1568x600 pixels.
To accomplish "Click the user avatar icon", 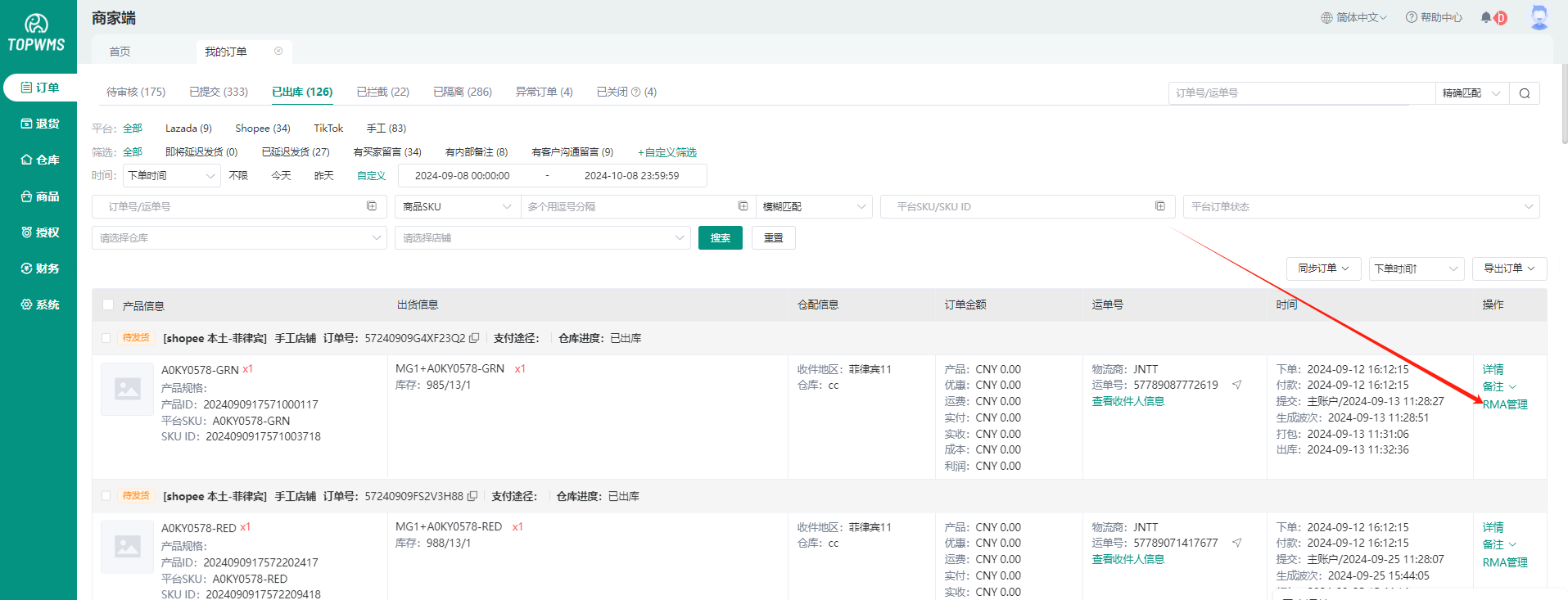I will (x=1539, y=17).
